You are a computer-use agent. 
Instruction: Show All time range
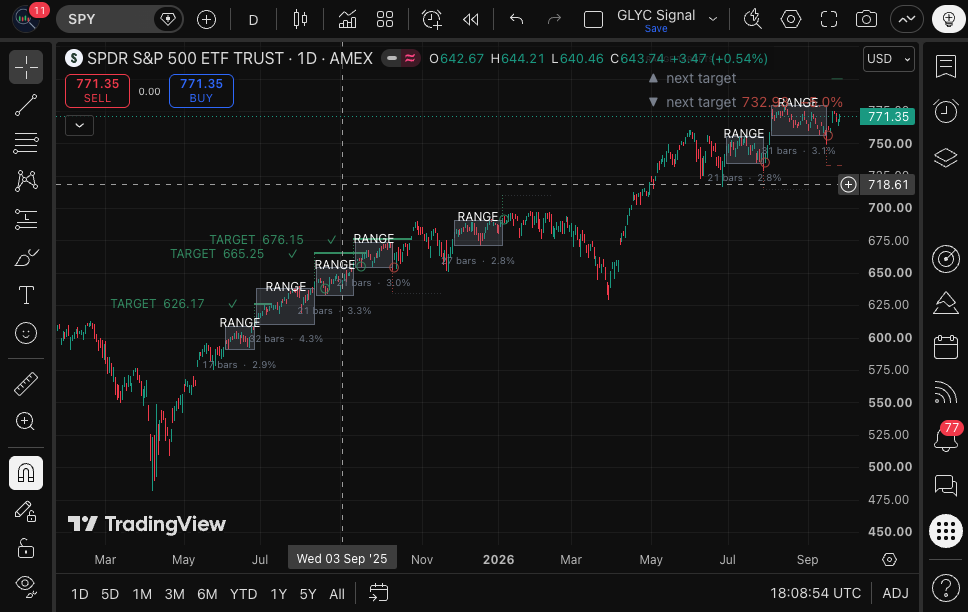click(x=337, y=594)
